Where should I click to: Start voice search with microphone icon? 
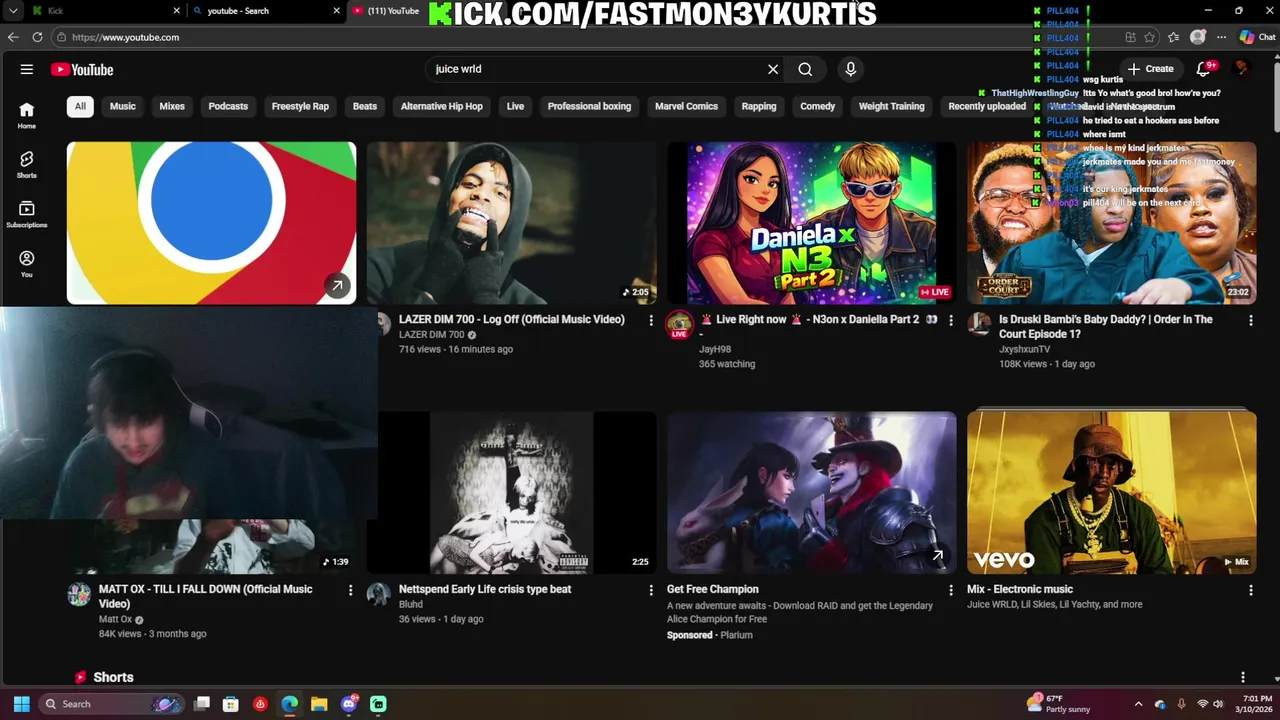(851, 69)
